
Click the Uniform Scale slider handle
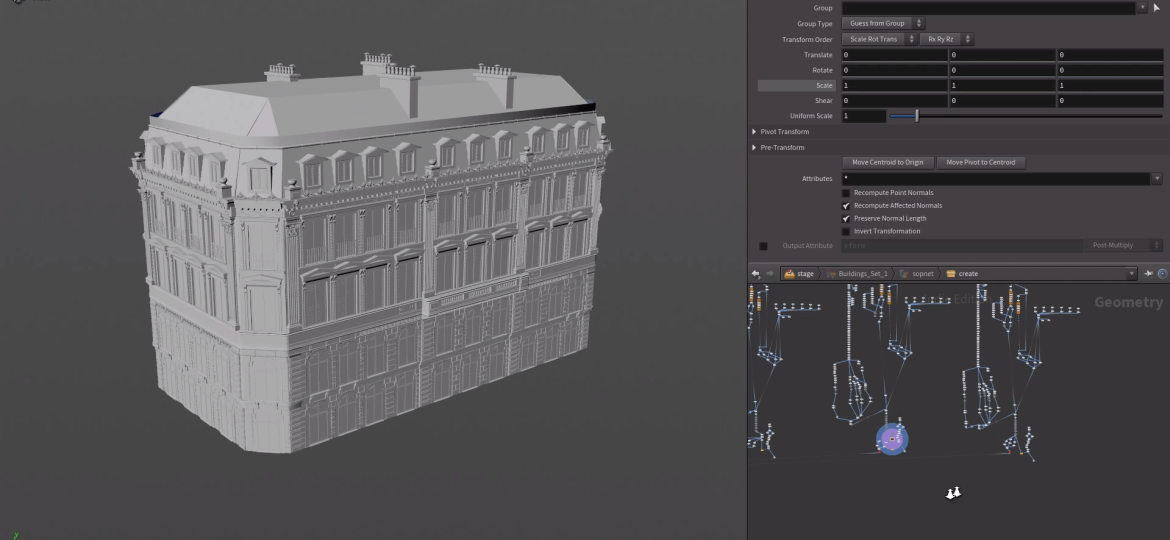[916, 116]
